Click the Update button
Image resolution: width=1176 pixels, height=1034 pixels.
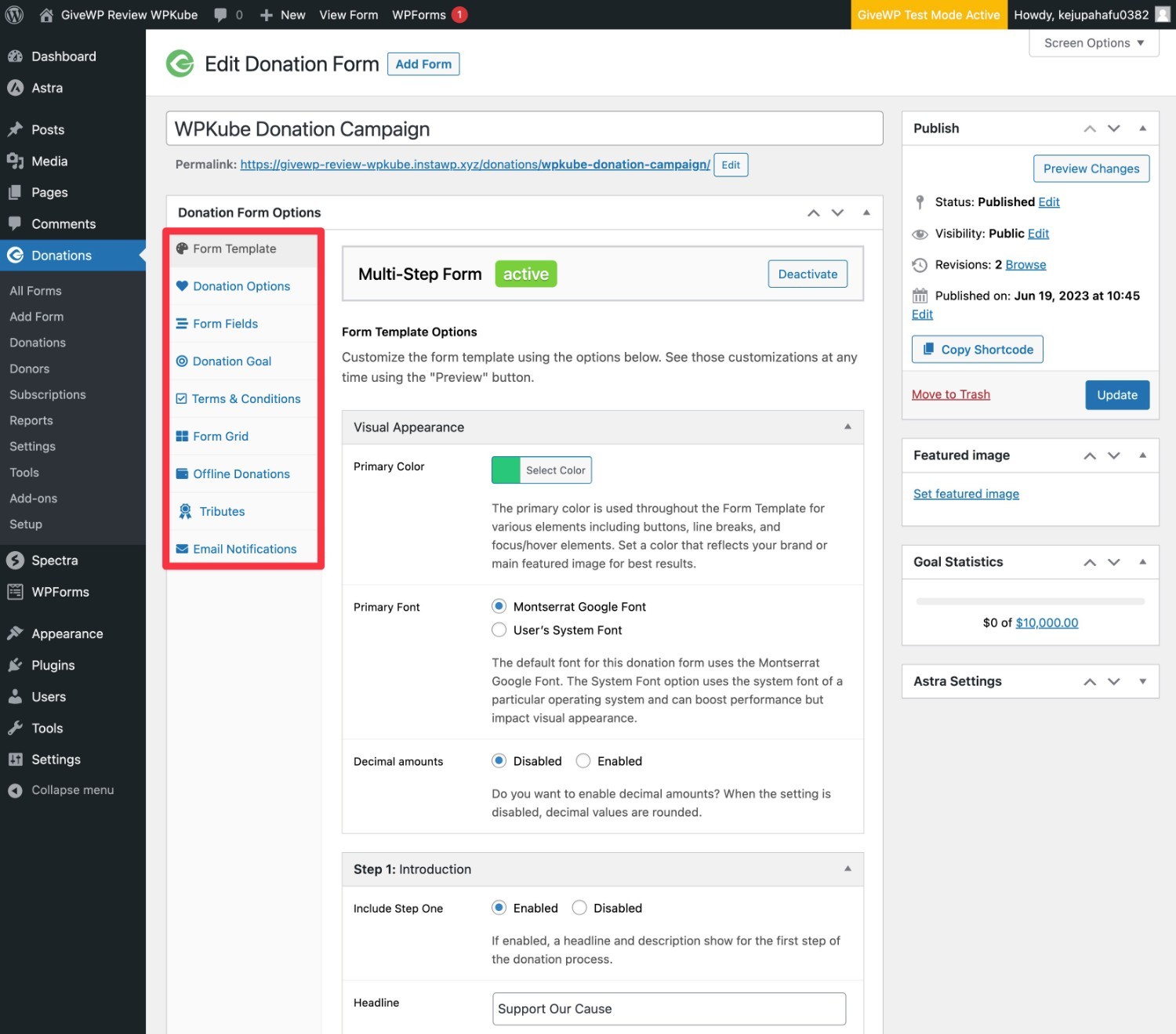point(1117,395)
